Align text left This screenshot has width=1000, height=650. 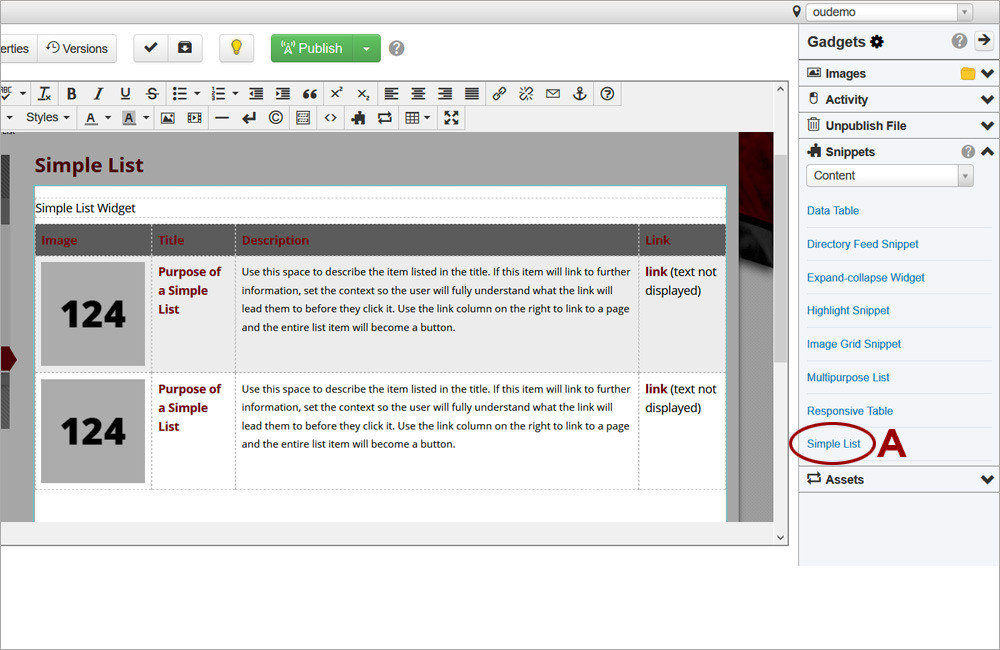point(391,94)
